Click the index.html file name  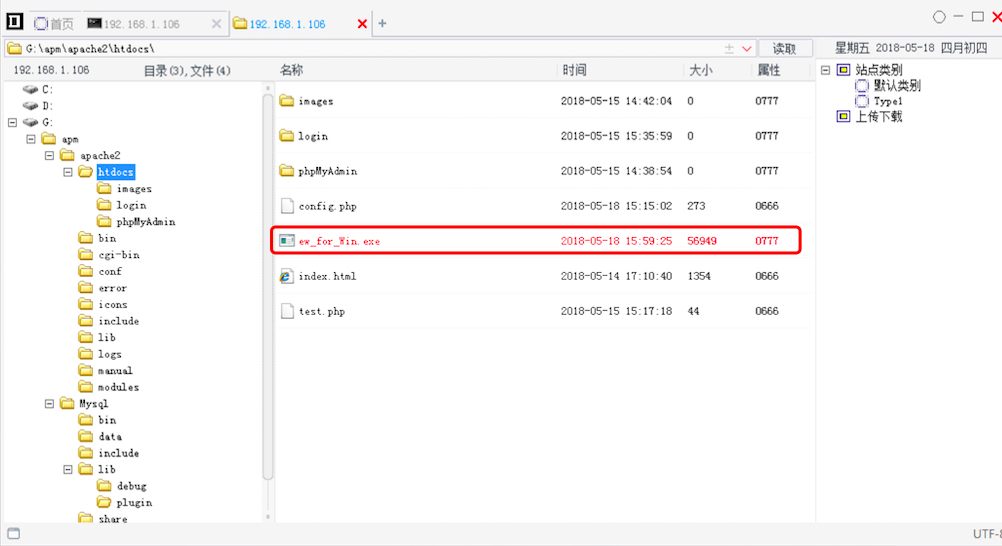(327, 276)
